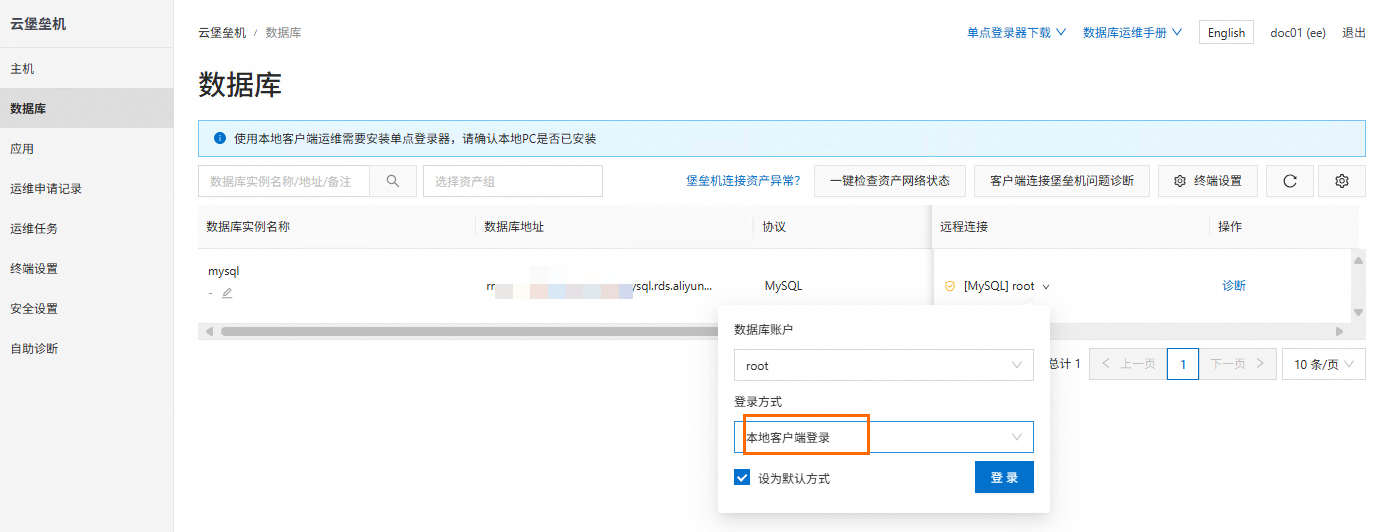Image resolution: width=1374 pixels, height=532 pixels.
Task: Open 终端设置 in the sidebar
Action: pos(87,268)
